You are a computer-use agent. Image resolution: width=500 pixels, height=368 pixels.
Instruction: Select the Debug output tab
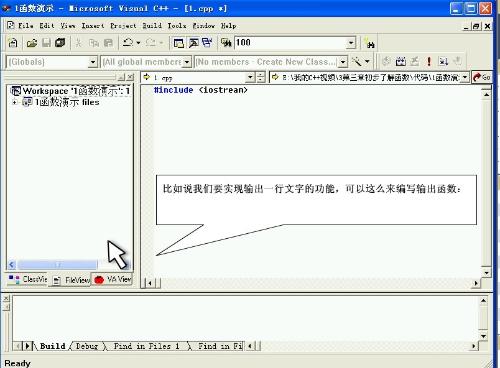pos(87,346)
